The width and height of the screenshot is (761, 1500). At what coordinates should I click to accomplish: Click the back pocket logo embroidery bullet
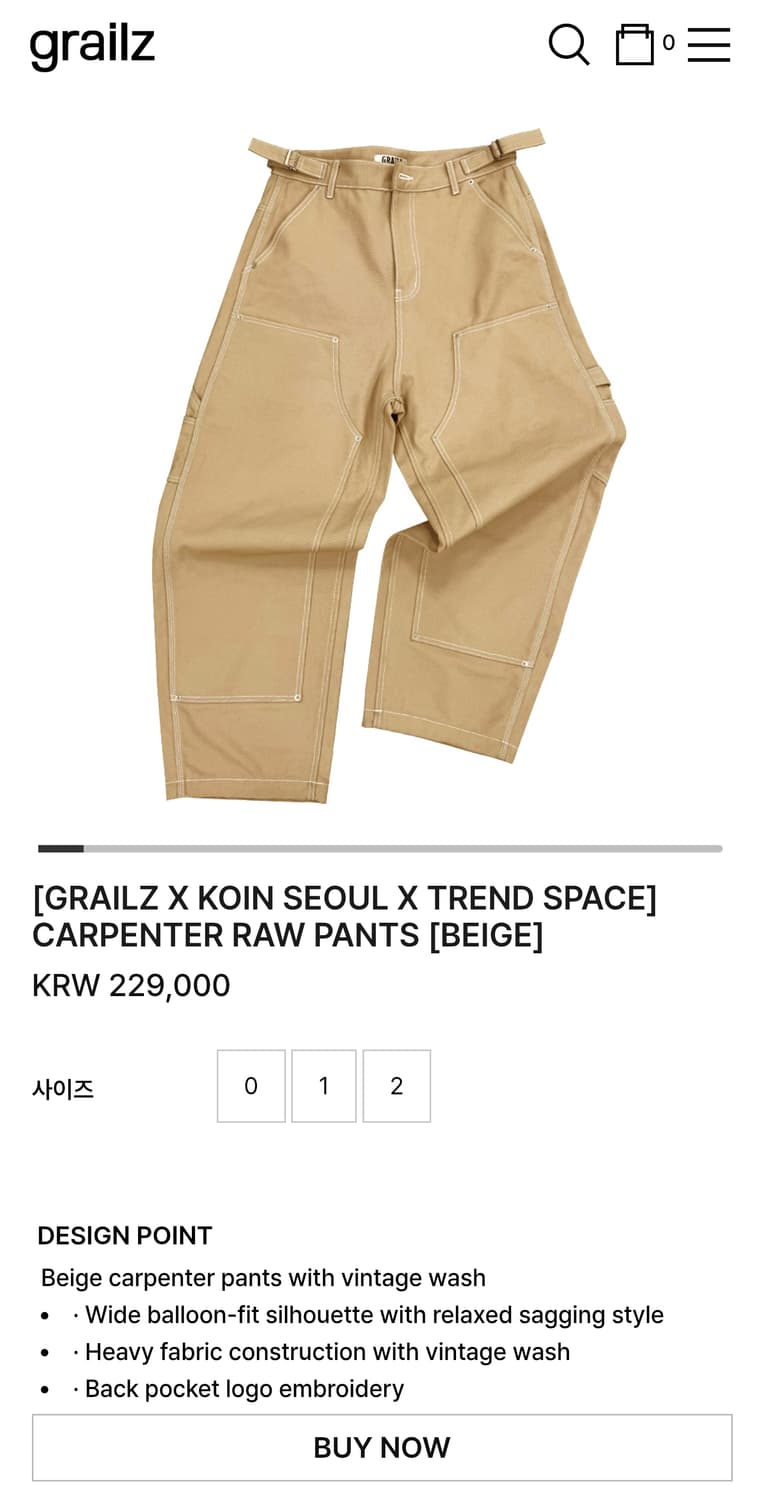[238, 1389]
